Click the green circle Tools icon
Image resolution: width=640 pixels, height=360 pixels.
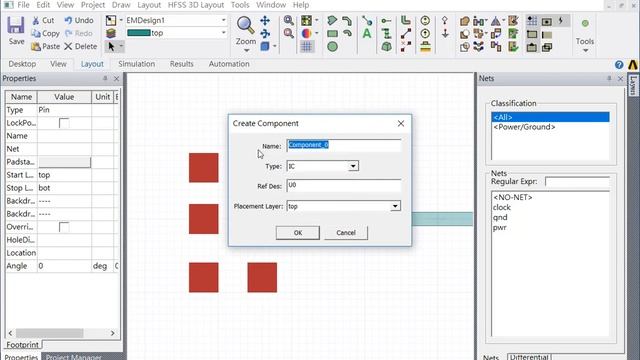585,23
